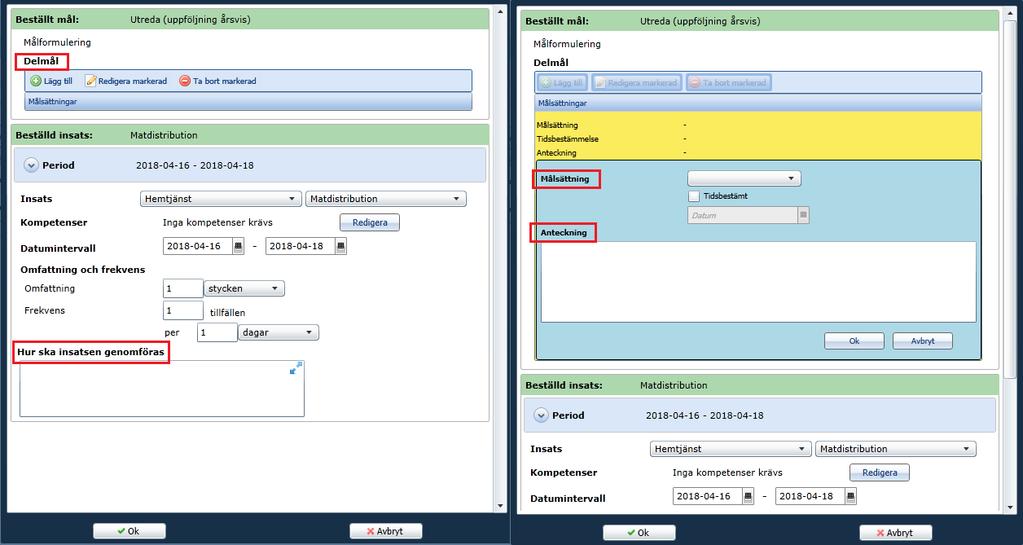This screenshot has width=1023, height=545.
Task: Expand the Hur ska insatsen genomföras text area
Action: (x=296, y=369)
